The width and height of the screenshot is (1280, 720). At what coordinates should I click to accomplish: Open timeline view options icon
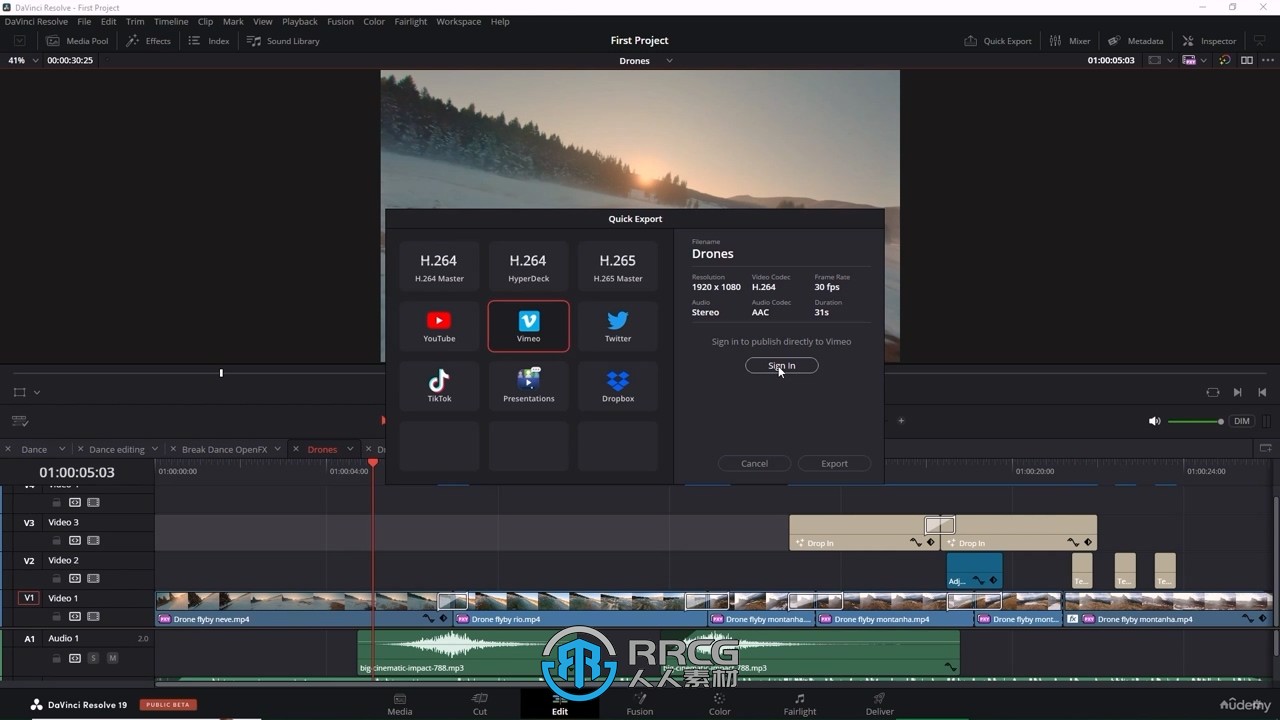(19, 421)
